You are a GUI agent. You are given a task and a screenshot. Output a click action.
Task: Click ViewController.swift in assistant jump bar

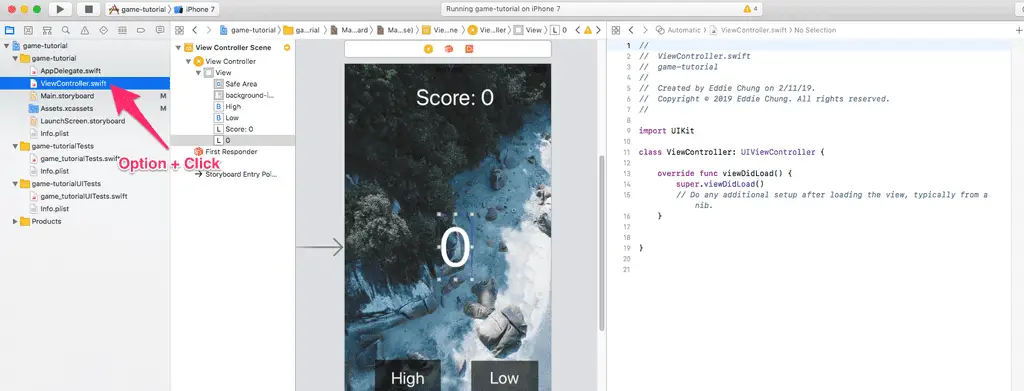coord(749,30)
